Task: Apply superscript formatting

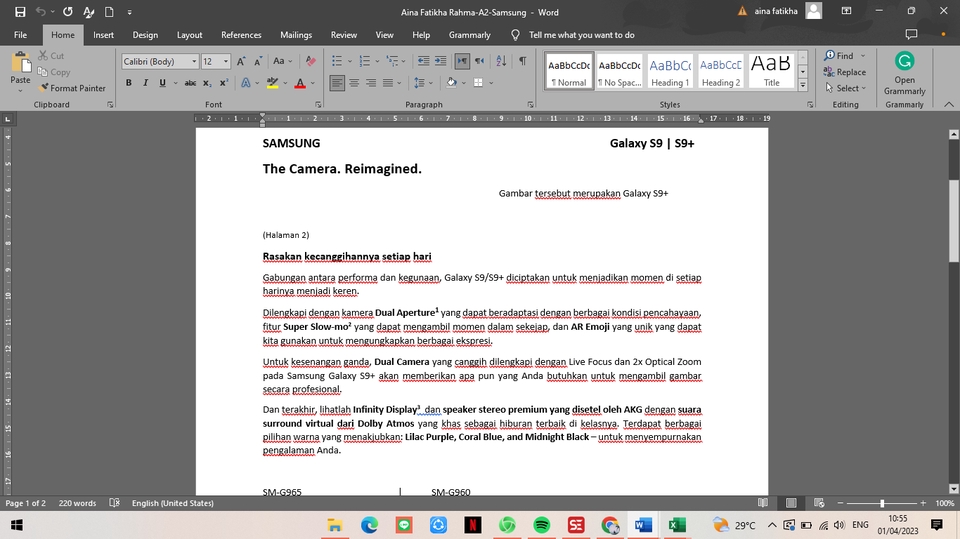Action: (224, 83)
